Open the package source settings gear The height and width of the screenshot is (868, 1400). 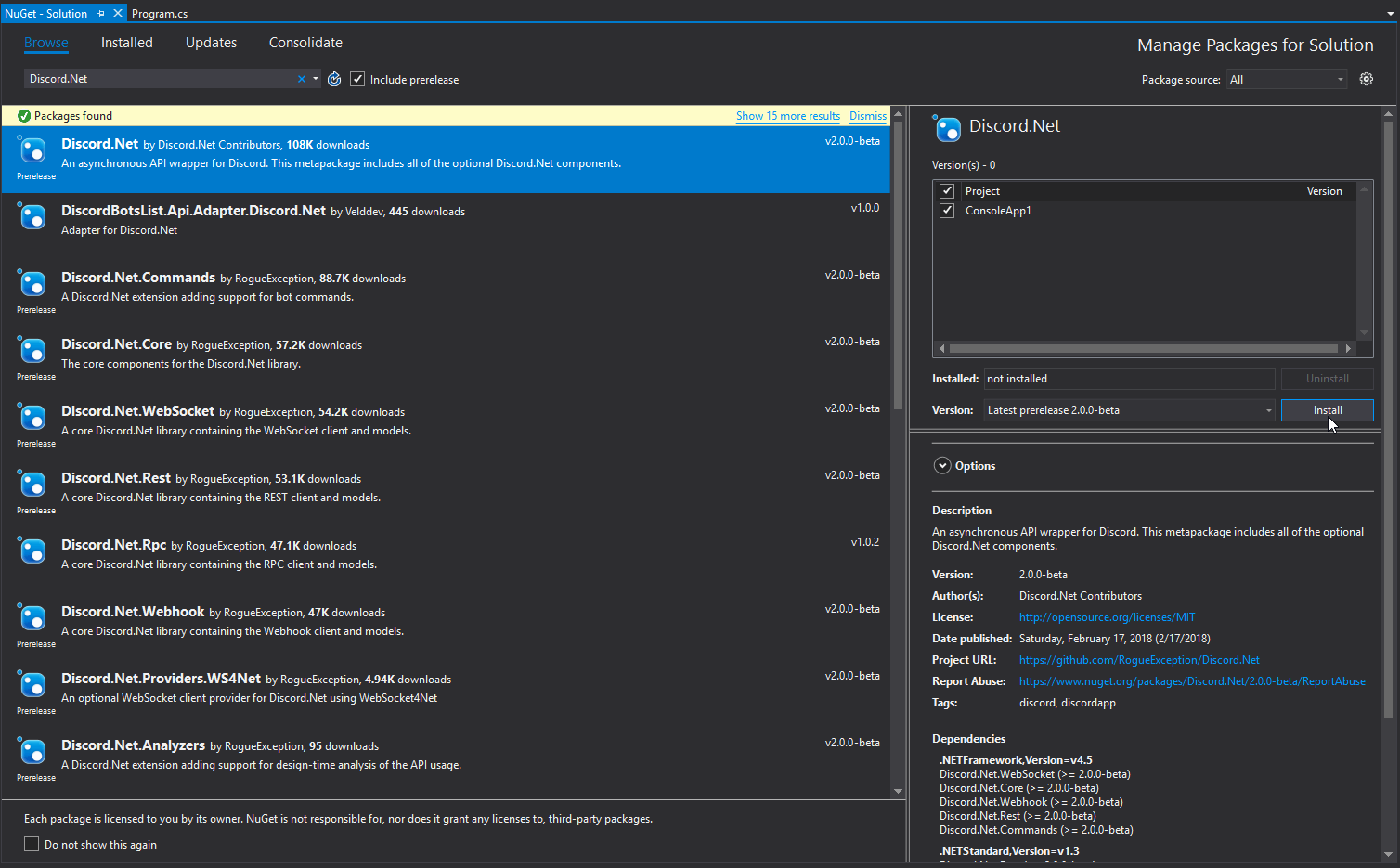click(x=1366, y=80)
